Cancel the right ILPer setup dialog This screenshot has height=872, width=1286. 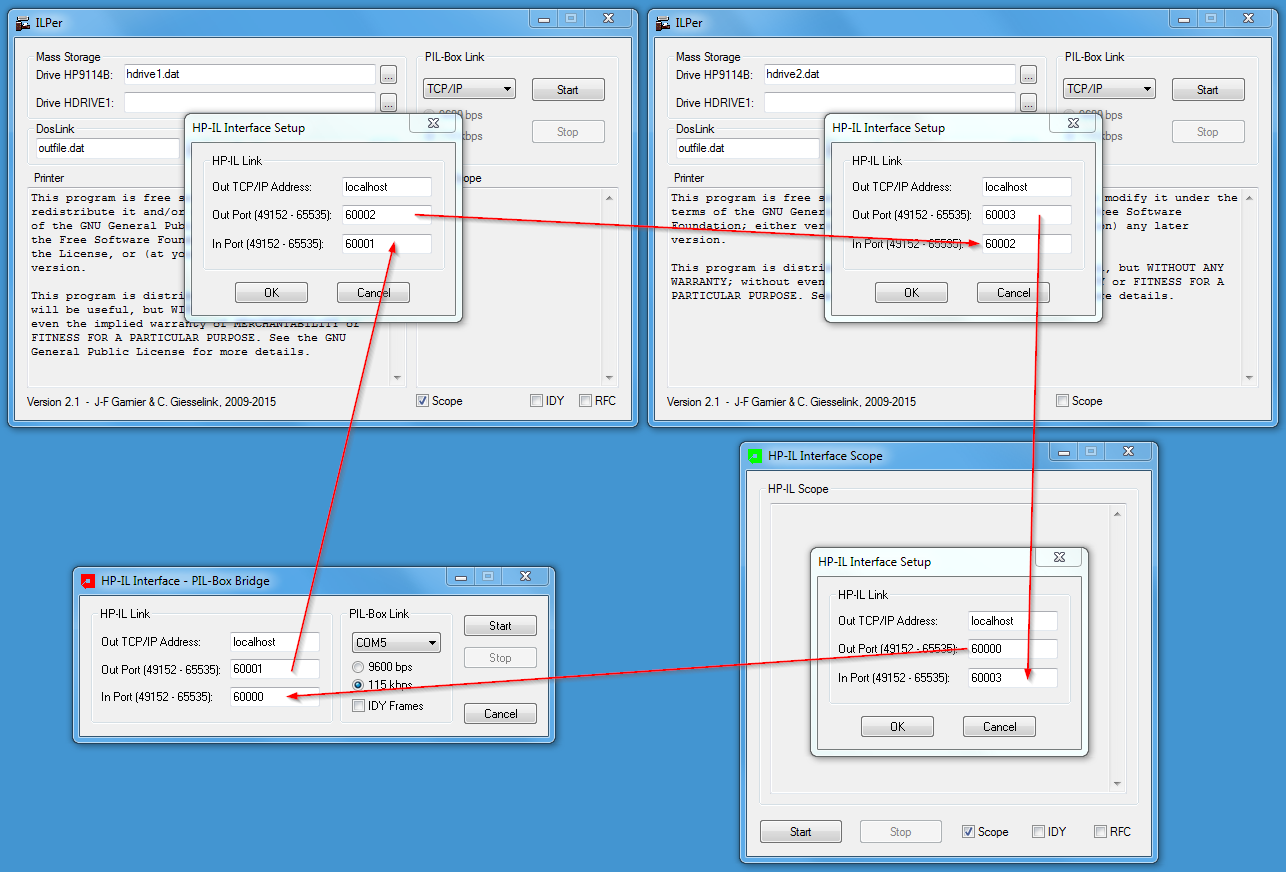(1013, 293)
